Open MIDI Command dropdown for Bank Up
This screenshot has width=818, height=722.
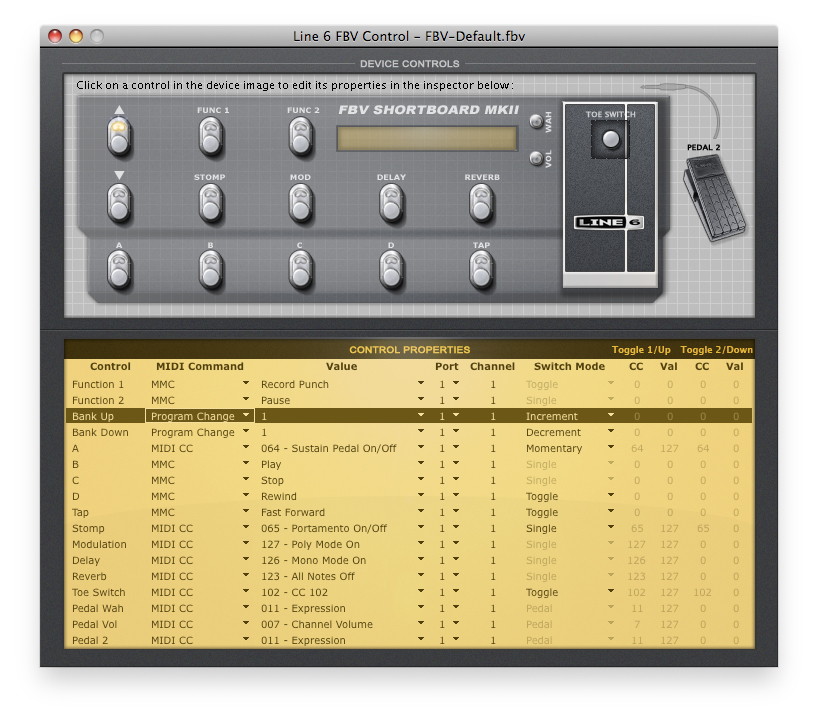(x=245, y=416)
